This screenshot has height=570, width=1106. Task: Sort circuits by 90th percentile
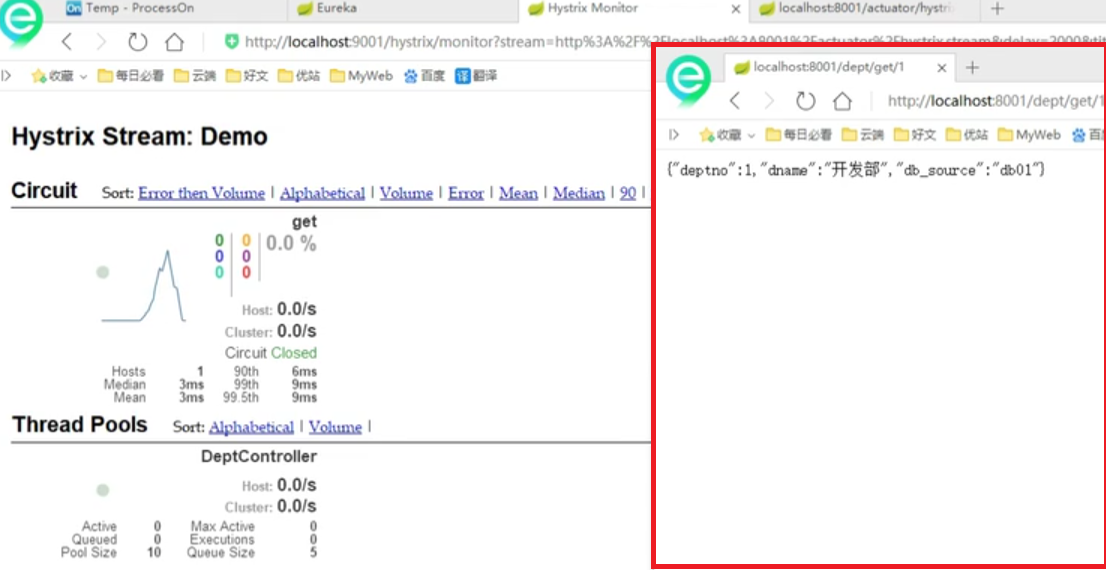point(628,193)
